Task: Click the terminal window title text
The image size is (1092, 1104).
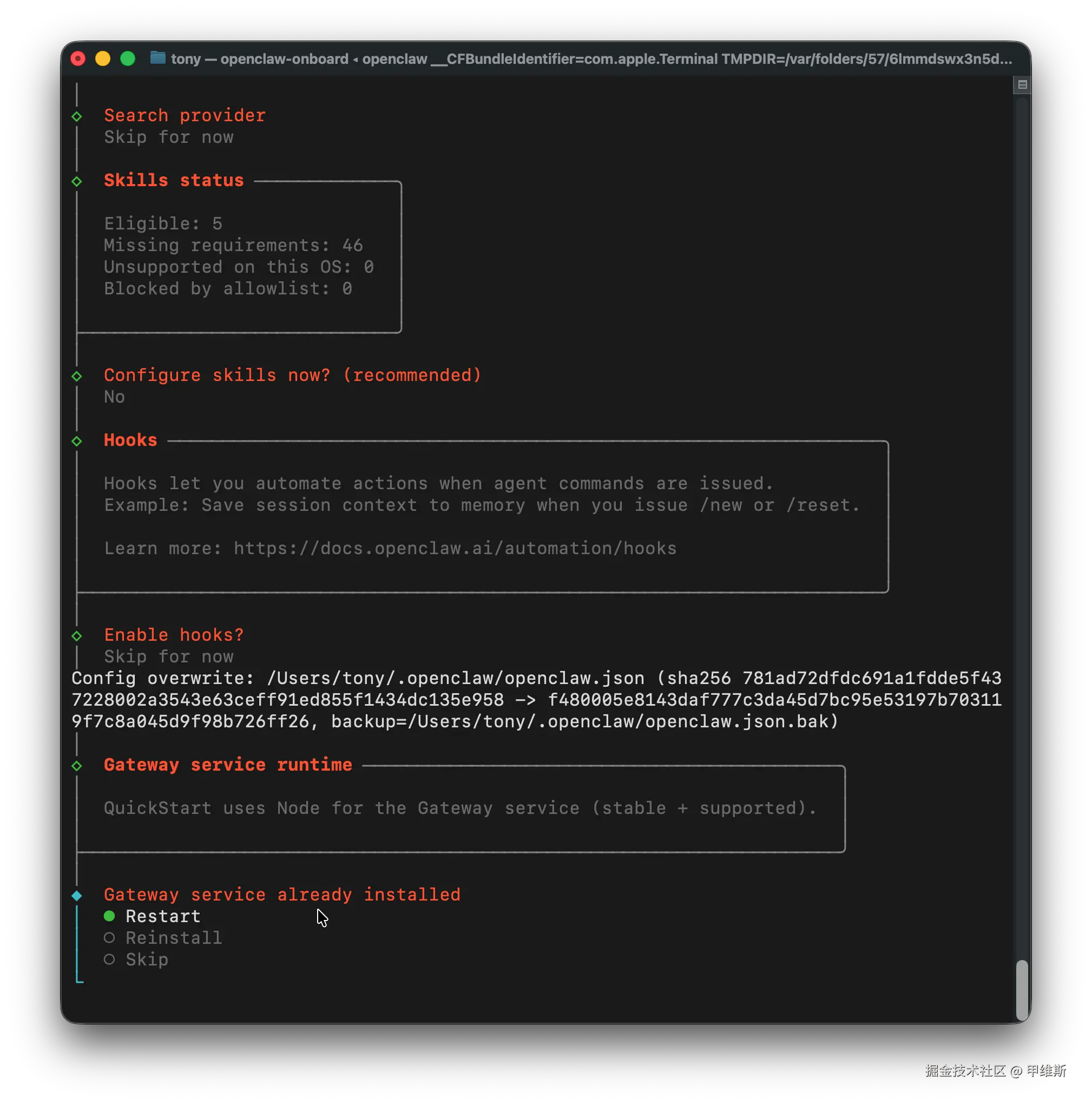Action: pos(591,59)
